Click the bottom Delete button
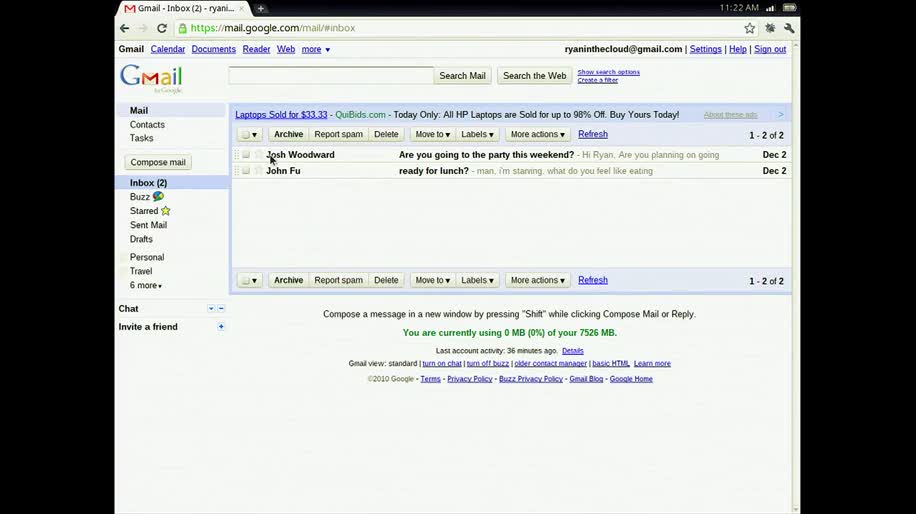 (x=386, y=280)
